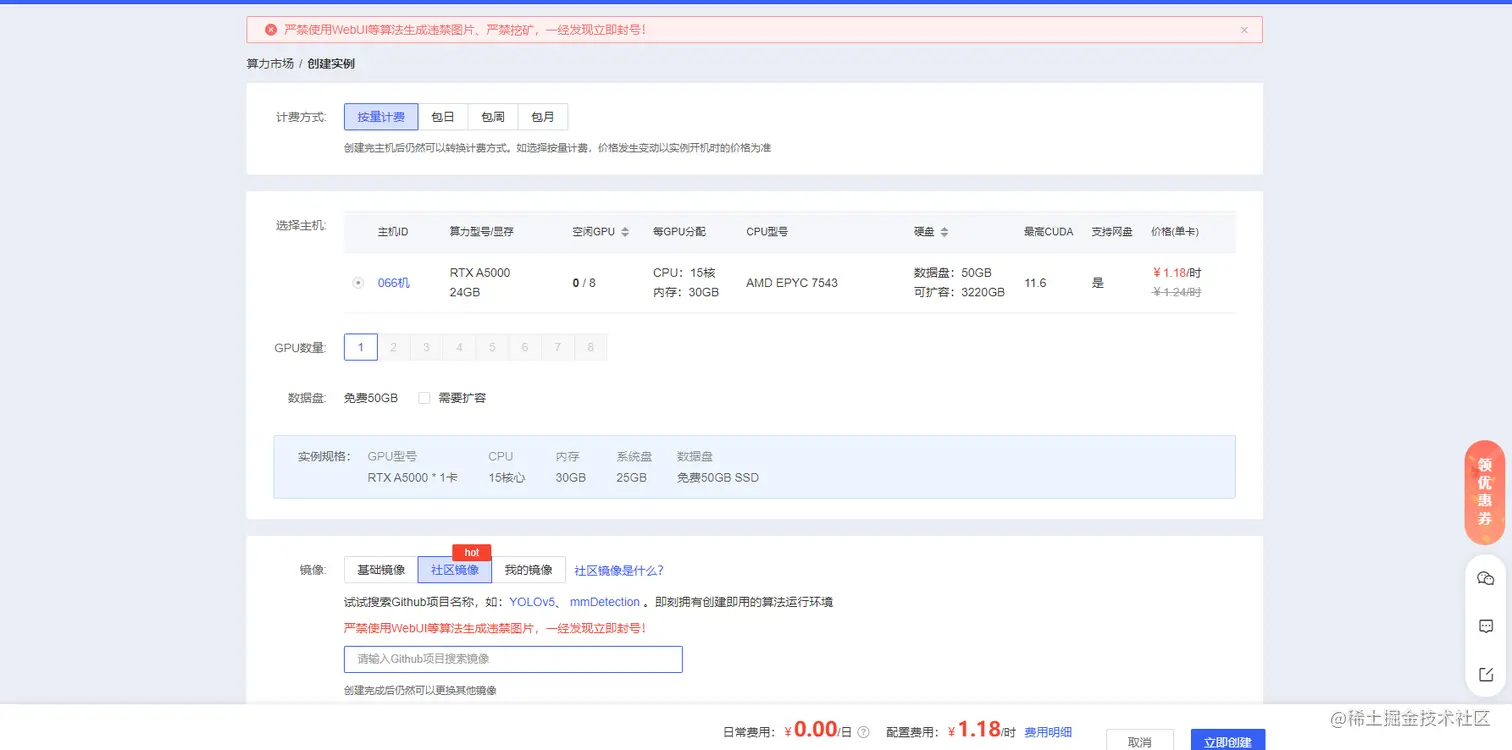Click the red hot badge above 社区镜像

coord(472,552)
